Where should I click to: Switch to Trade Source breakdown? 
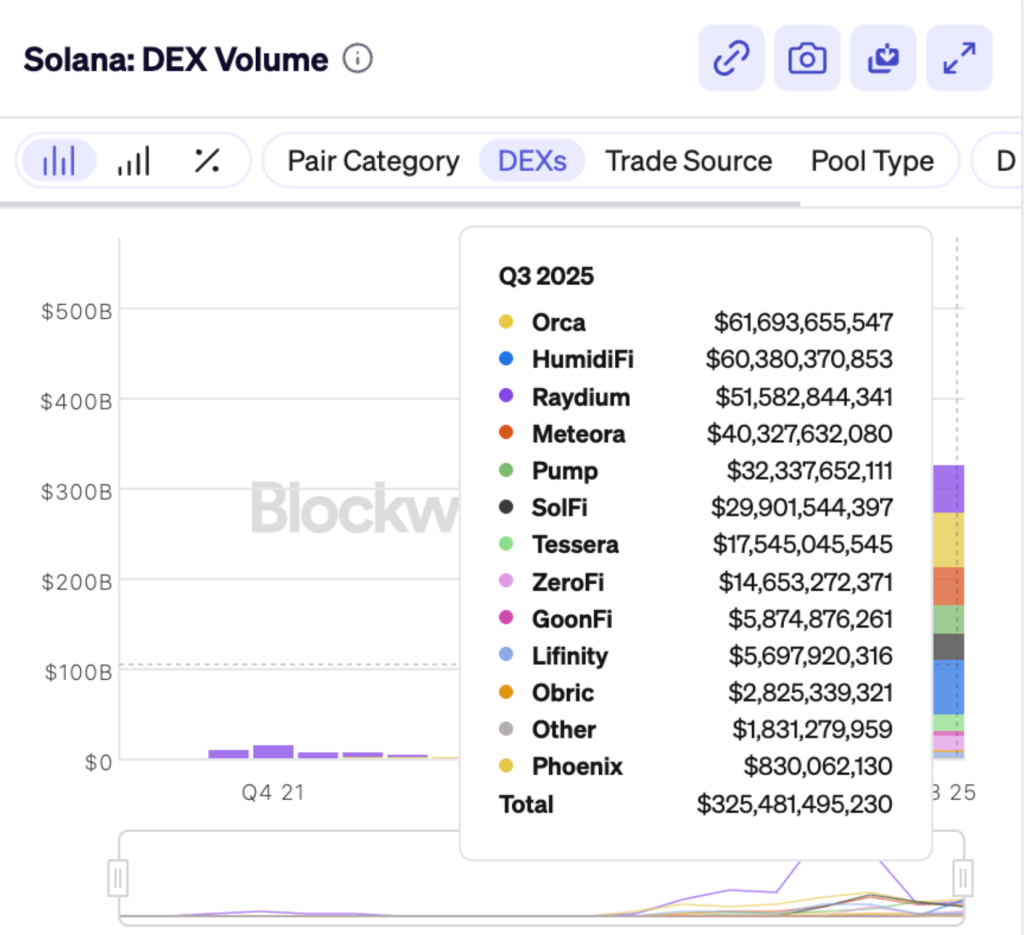[x=688, y=161]
